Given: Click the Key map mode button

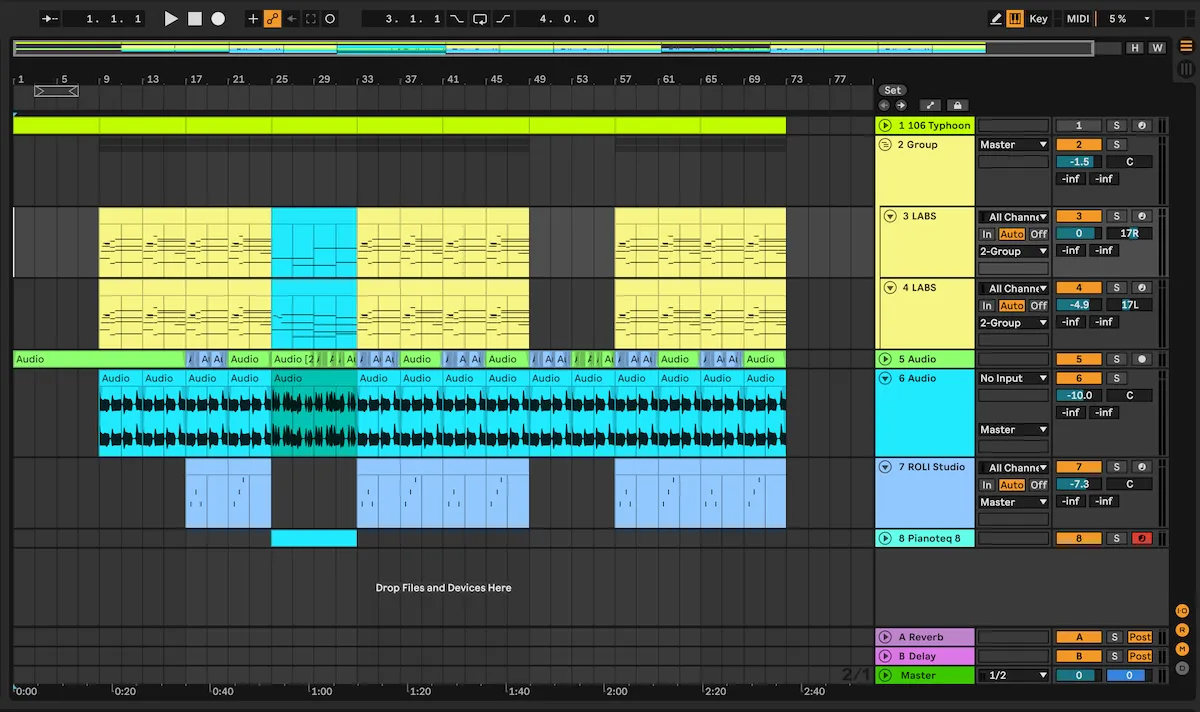Looking at the screenshot, I should (x=1039, y=18).
